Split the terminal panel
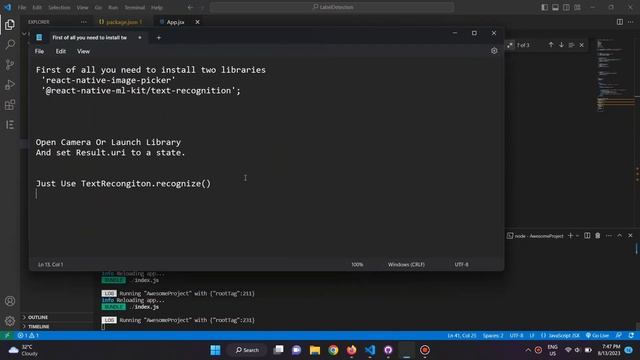This screenshot has width=640, height=360. [x=587, y=236]
